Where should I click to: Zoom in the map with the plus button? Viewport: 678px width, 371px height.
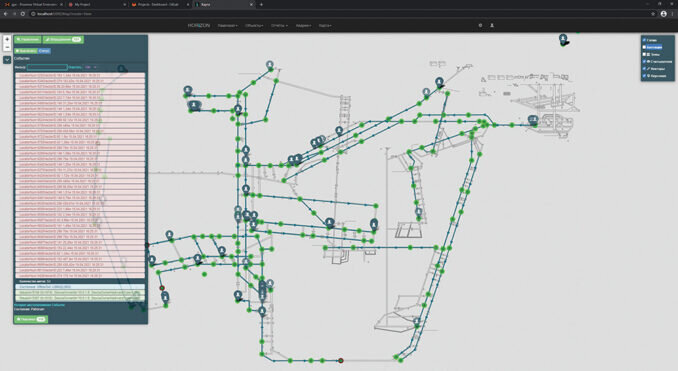pos(7,39)
